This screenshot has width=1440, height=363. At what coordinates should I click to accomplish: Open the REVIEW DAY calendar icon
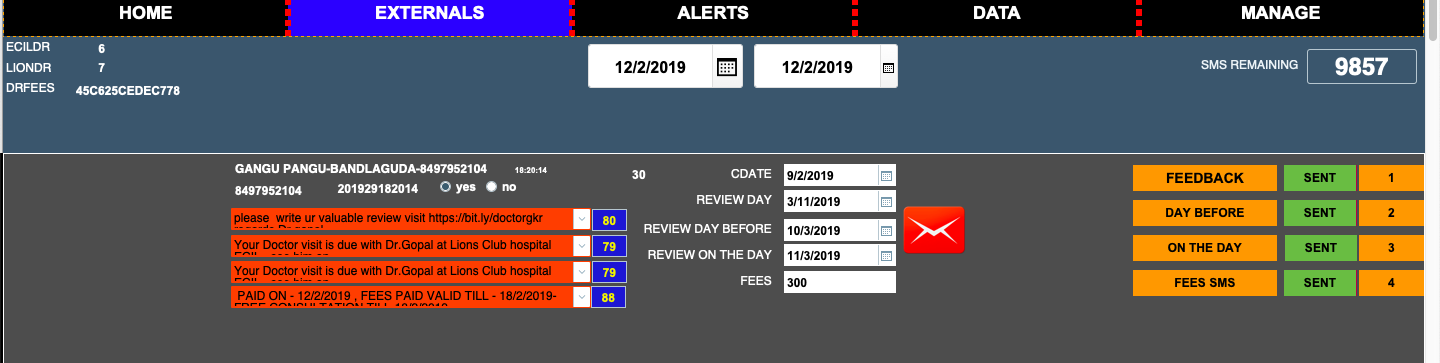tap(885, 201)
